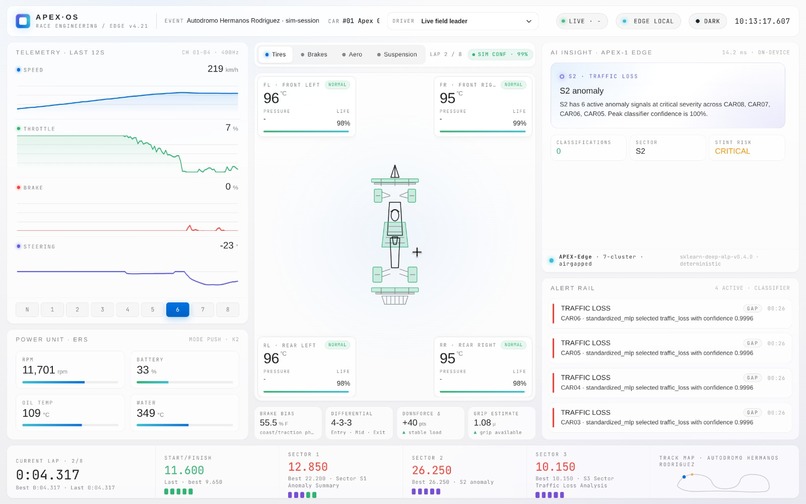The width and height of the screenshot is (806, 504).
Task: Click the cockpit on the car diagram
Action: (x=395, y=215)
